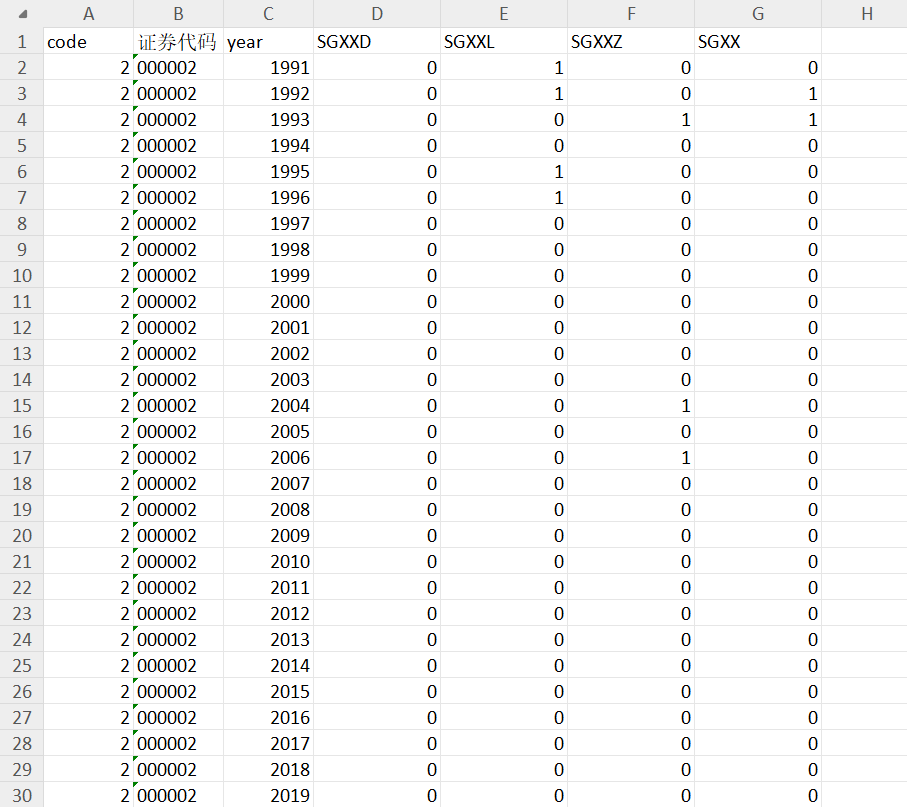
Task: Click SGXX value 1 in 1992 row
Action: click(758, 94)
